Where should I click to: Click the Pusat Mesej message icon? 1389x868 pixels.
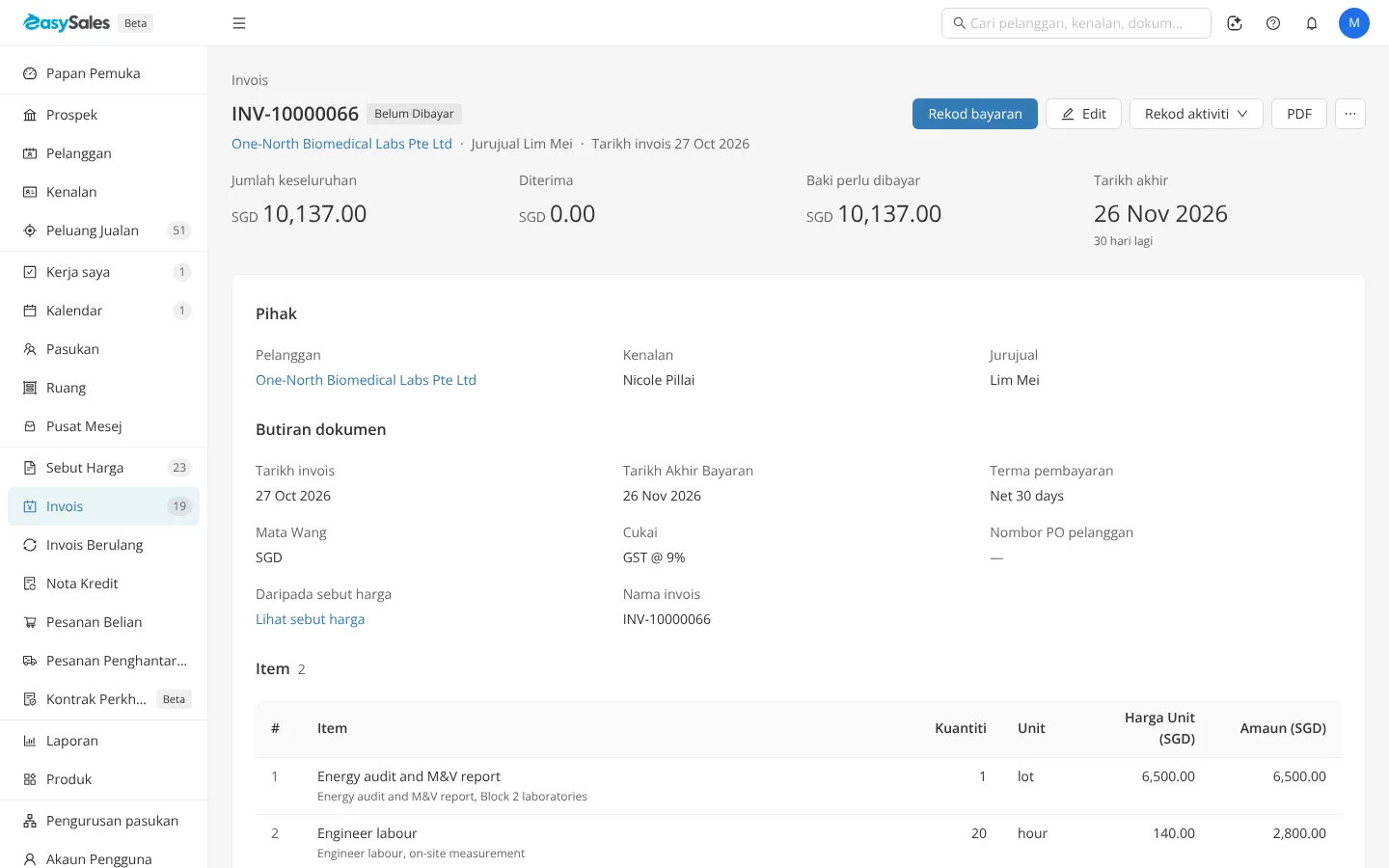30,426
